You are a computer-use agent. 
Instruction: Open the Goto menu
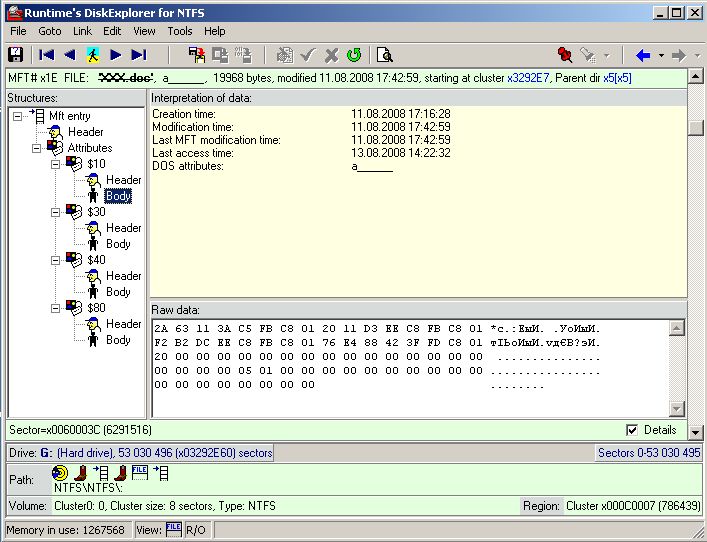(x=50, y=31)
